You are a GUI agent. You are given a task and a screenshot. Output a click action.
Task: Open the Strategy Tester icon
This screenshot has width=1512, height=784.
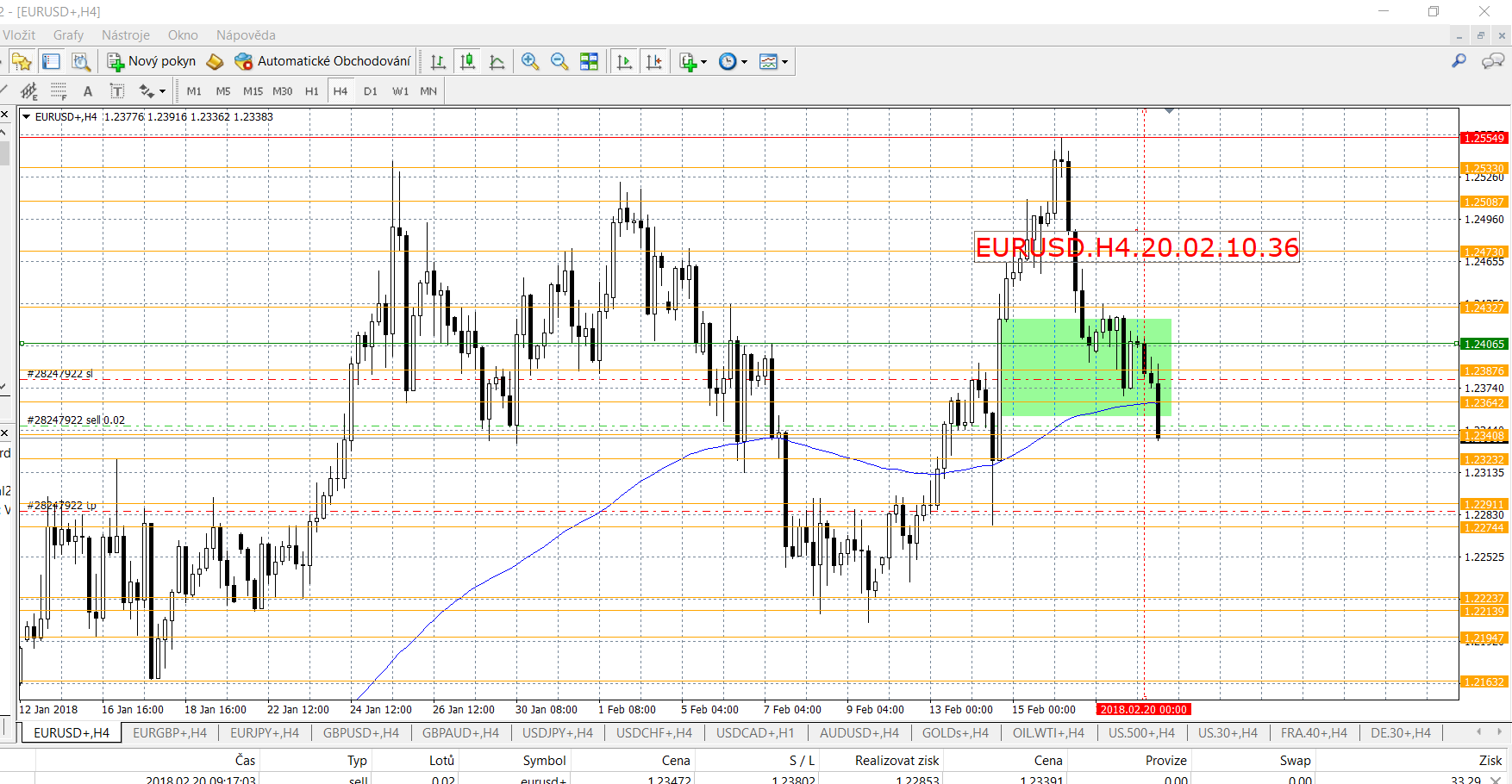(80, 61)
